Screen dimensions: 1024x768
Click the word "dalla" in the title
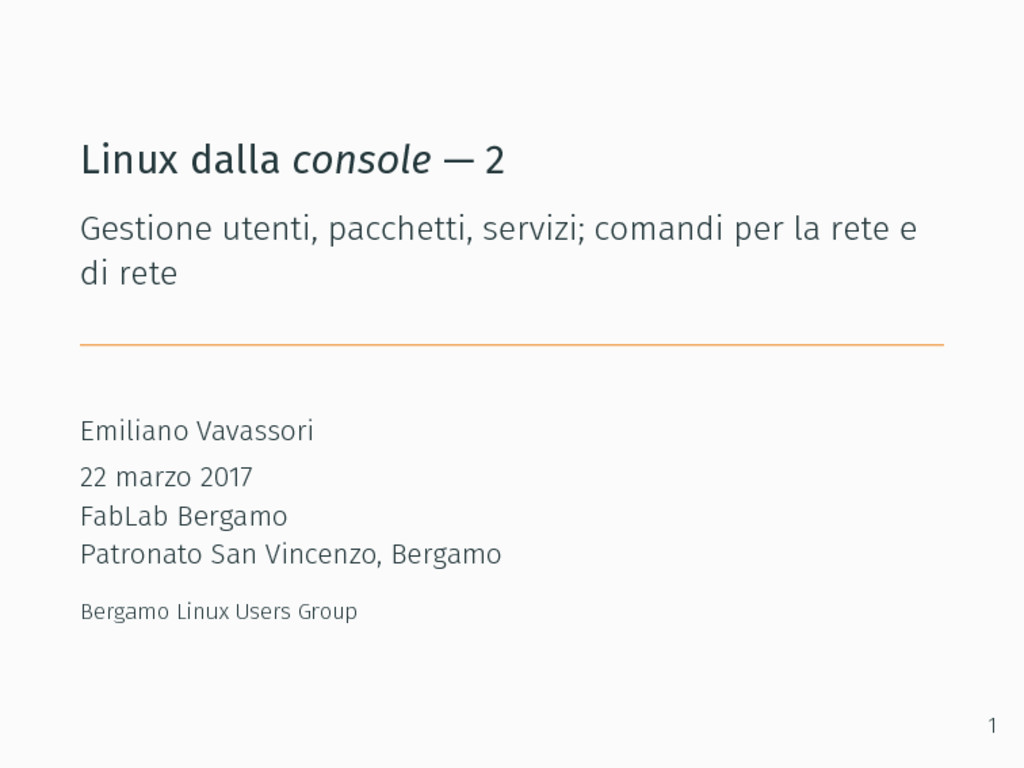[x=235, y=160]
